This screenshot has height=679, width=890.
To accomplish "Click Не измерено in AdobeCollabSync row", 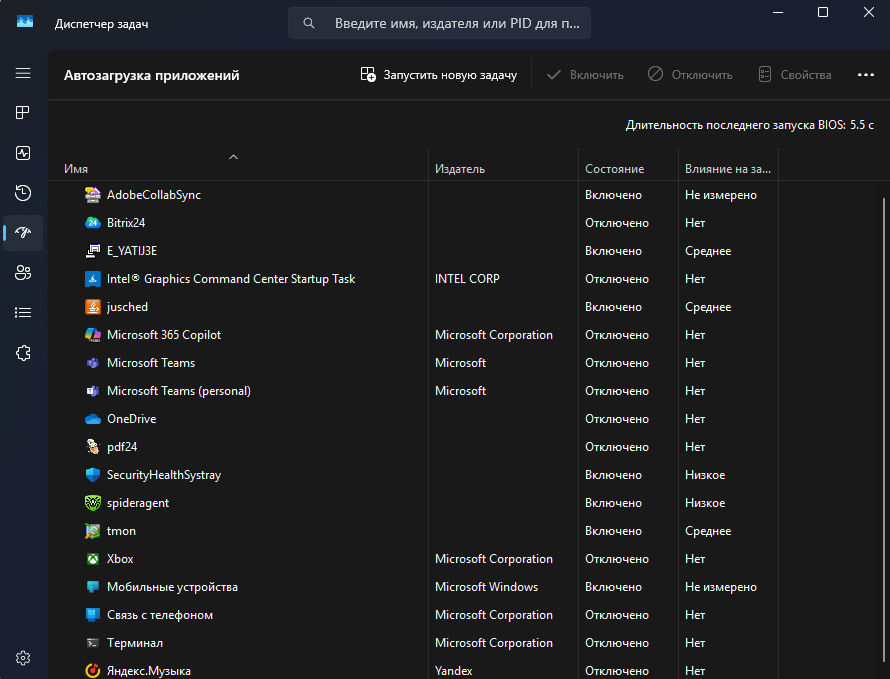I will (721, 195).
